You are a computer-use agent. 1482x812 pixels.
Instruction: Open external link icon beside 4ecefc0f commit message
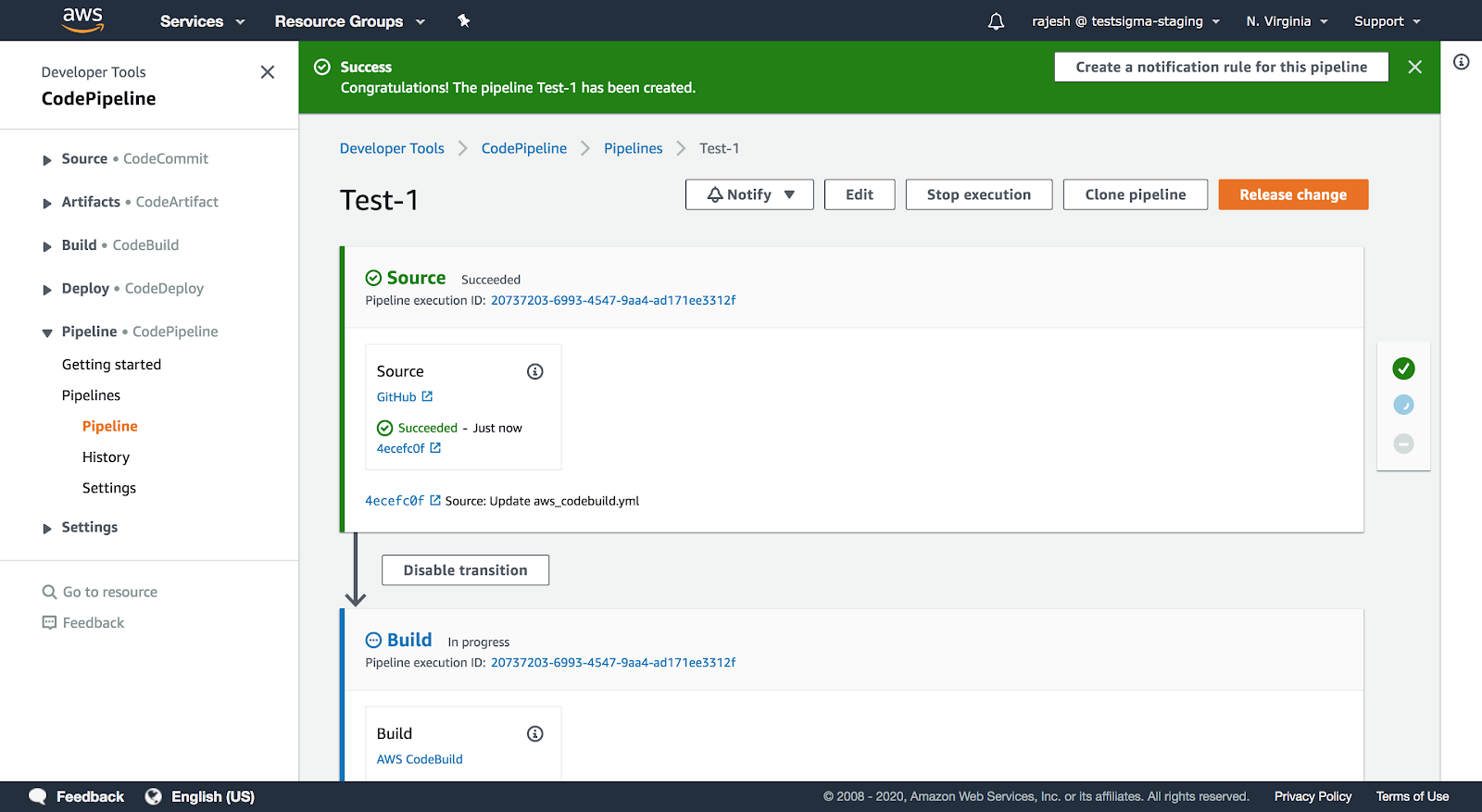click(x=435, y=500)
